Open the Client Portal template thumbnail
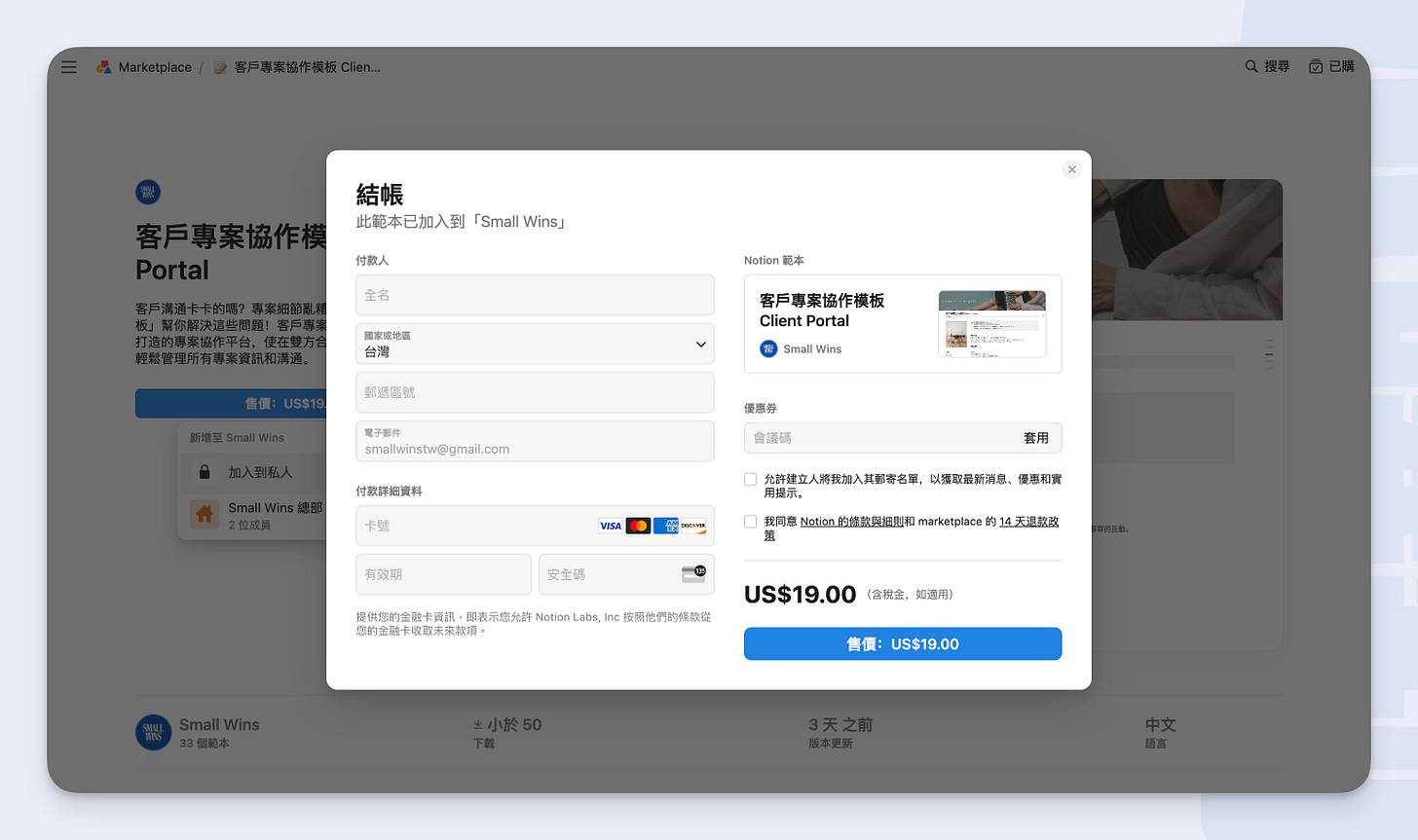The height and width of the screenshot is (840, 1418). 991,324
